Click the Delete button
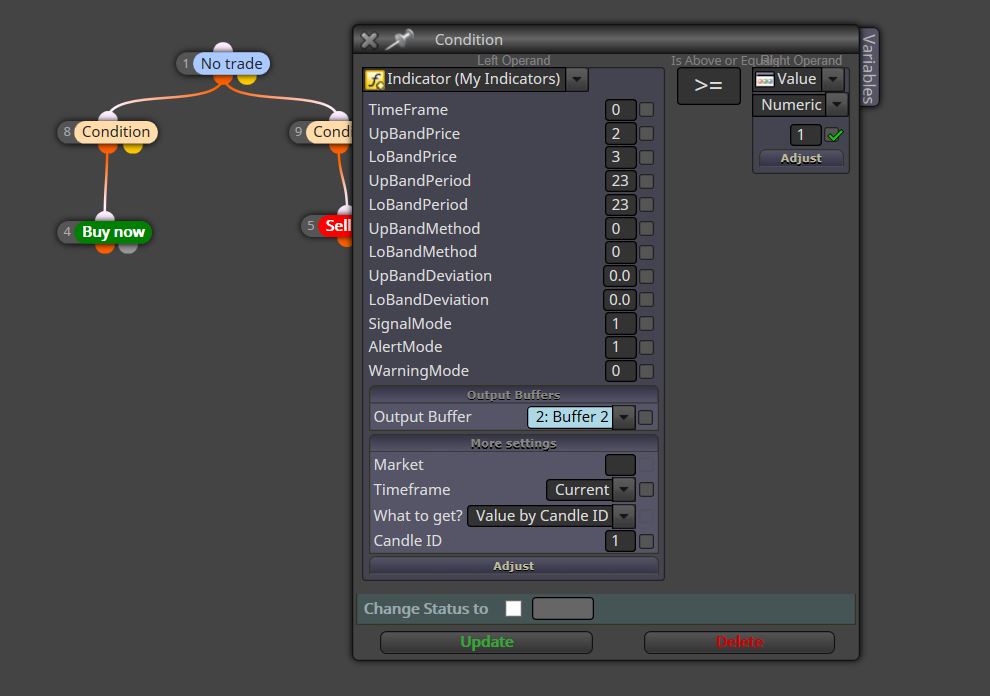 tap(739, 642)
